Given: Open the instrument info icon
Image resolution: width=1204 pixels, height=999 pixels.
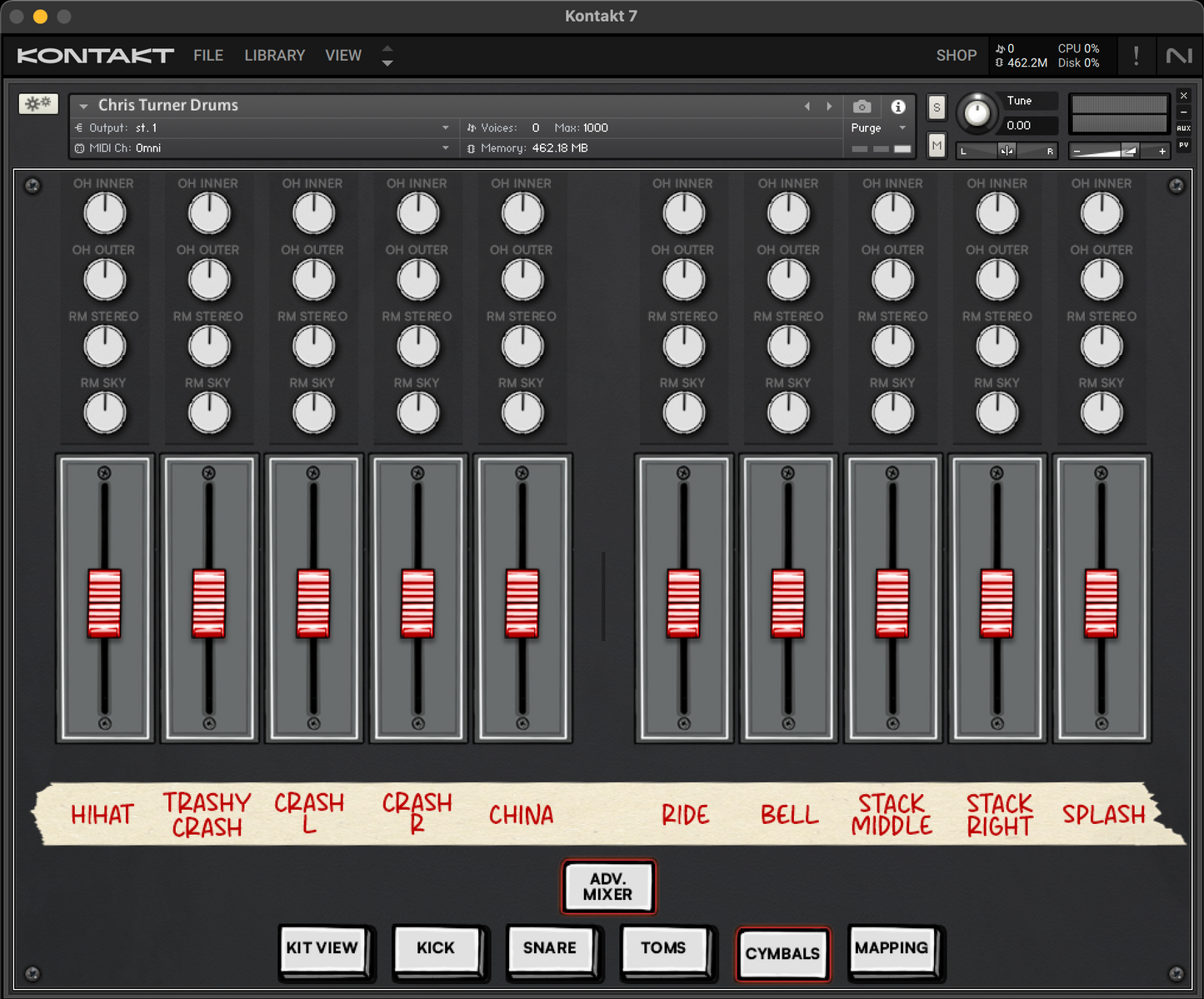Looking at the screenshot, I should (x=897, y=107).
